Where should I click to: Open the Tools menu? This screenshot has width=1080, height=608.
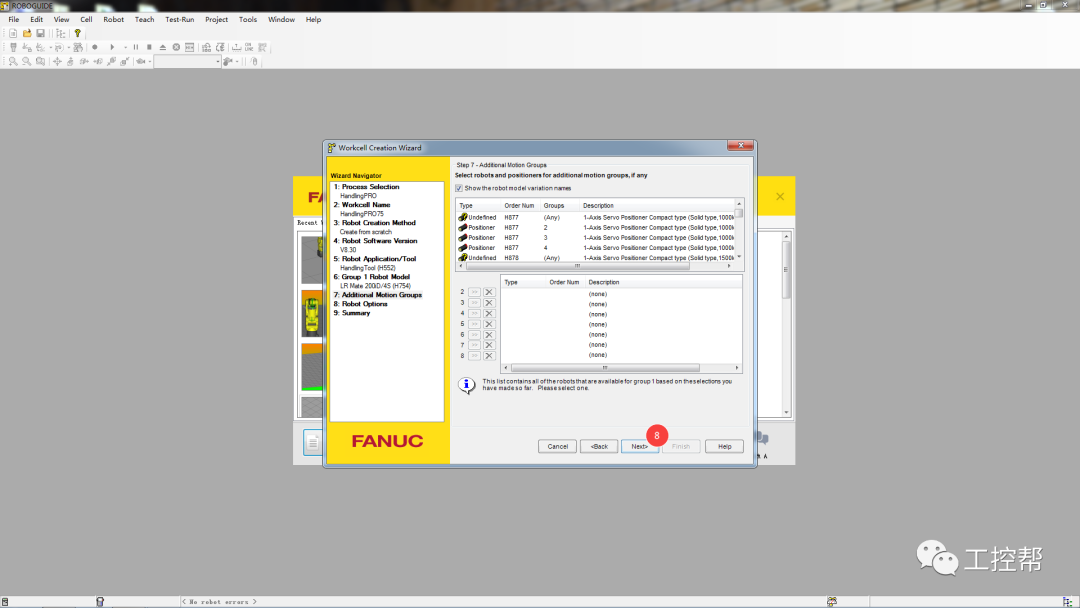tap(248, 19)
